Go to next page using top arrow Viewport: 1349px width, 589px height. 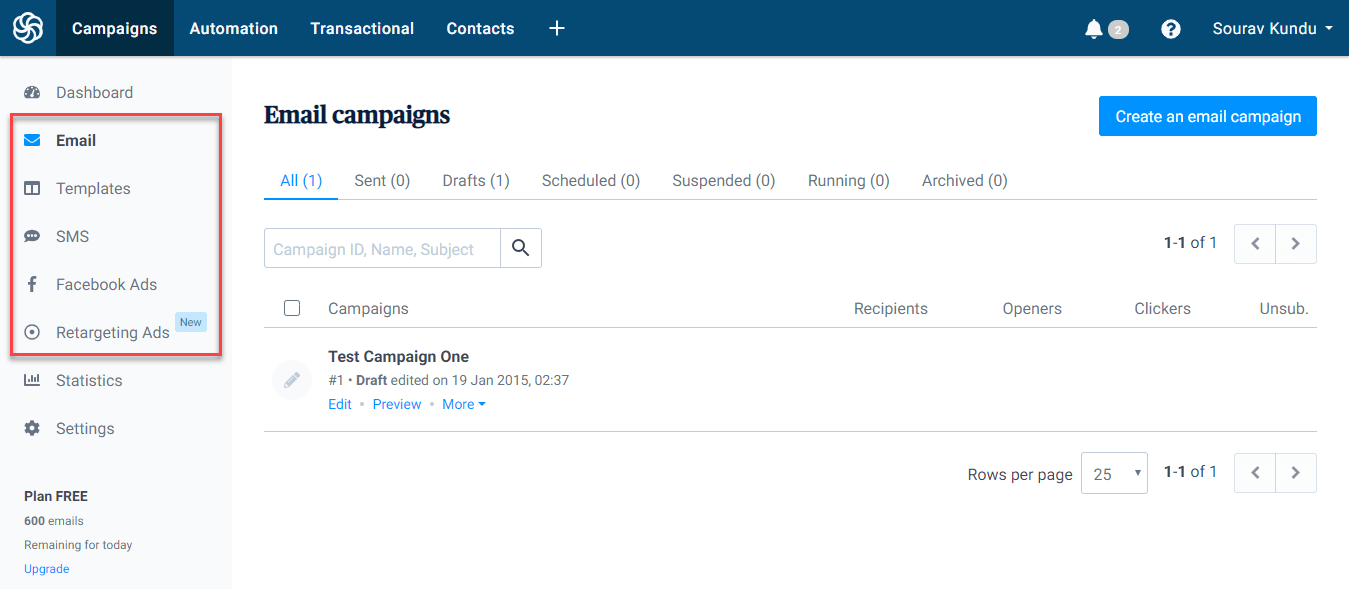coord(1296,243)
